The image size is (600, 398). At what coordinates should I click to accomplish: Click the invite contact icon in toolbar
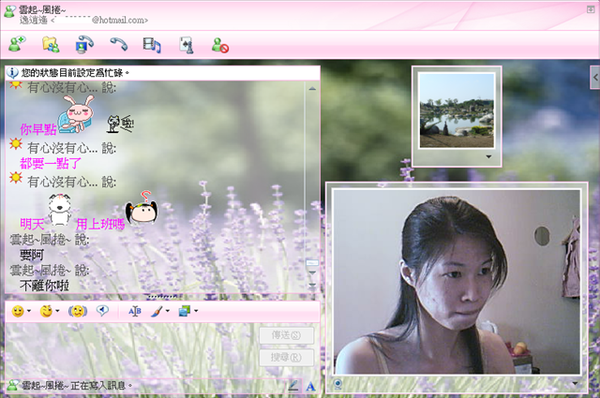coord(17,44)
